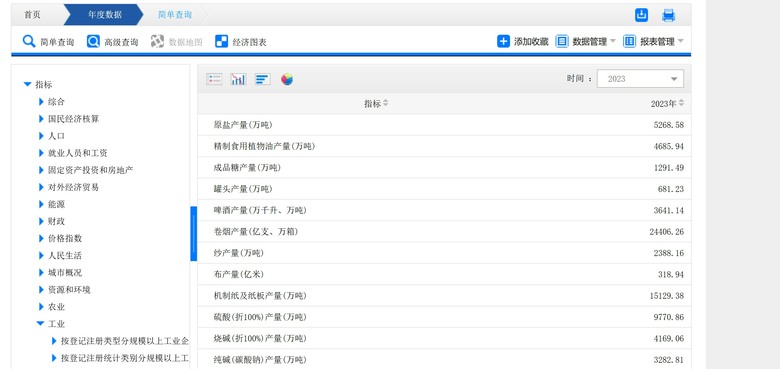Select 烧碱(折100%)产量(万吨) row
Image resolution: width=780 pixels, height=369 pixels.
click(x=444, y=339)
